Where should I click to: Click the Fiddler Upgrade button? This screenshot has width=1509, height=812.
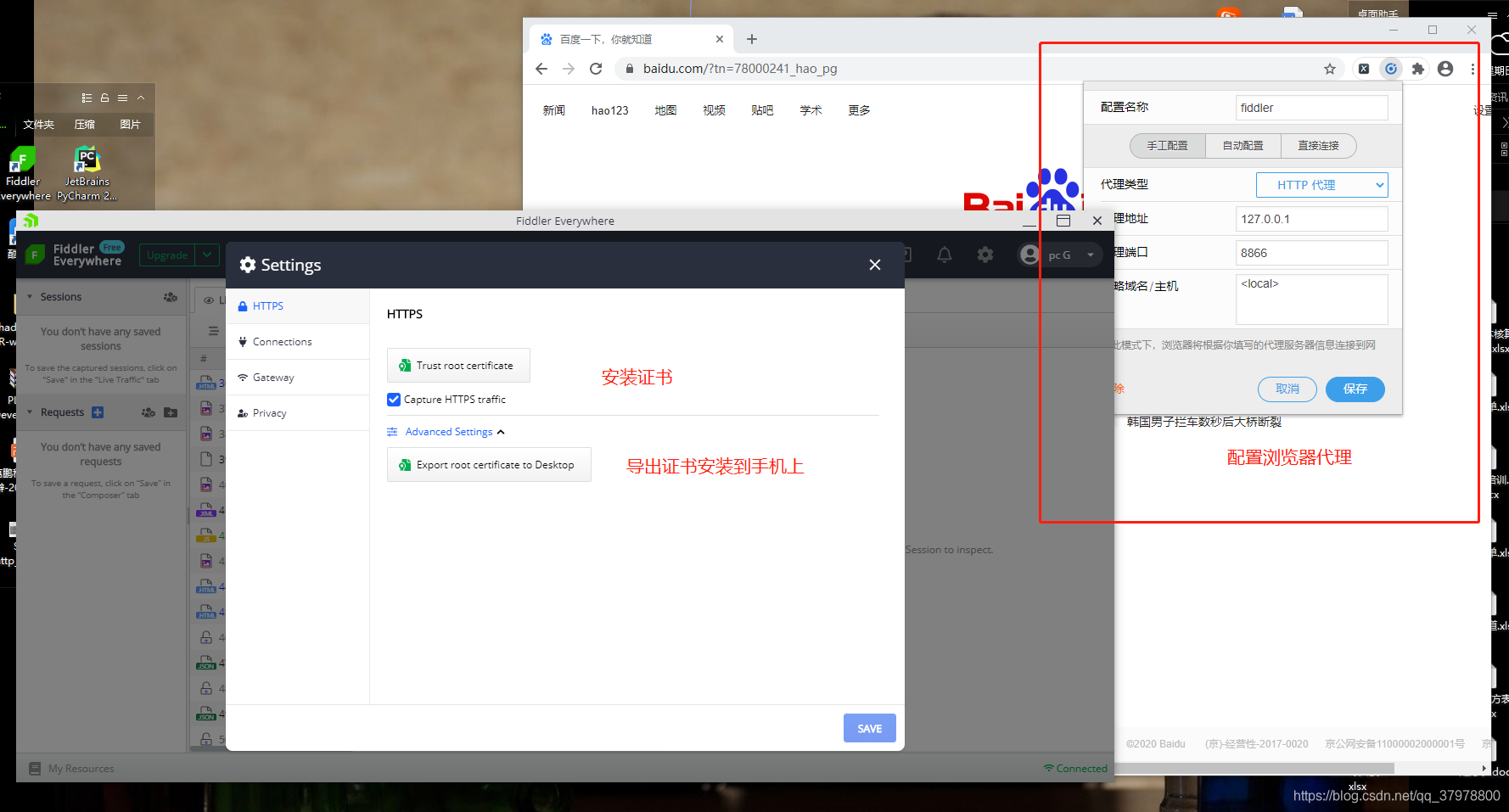click(167, 255)
